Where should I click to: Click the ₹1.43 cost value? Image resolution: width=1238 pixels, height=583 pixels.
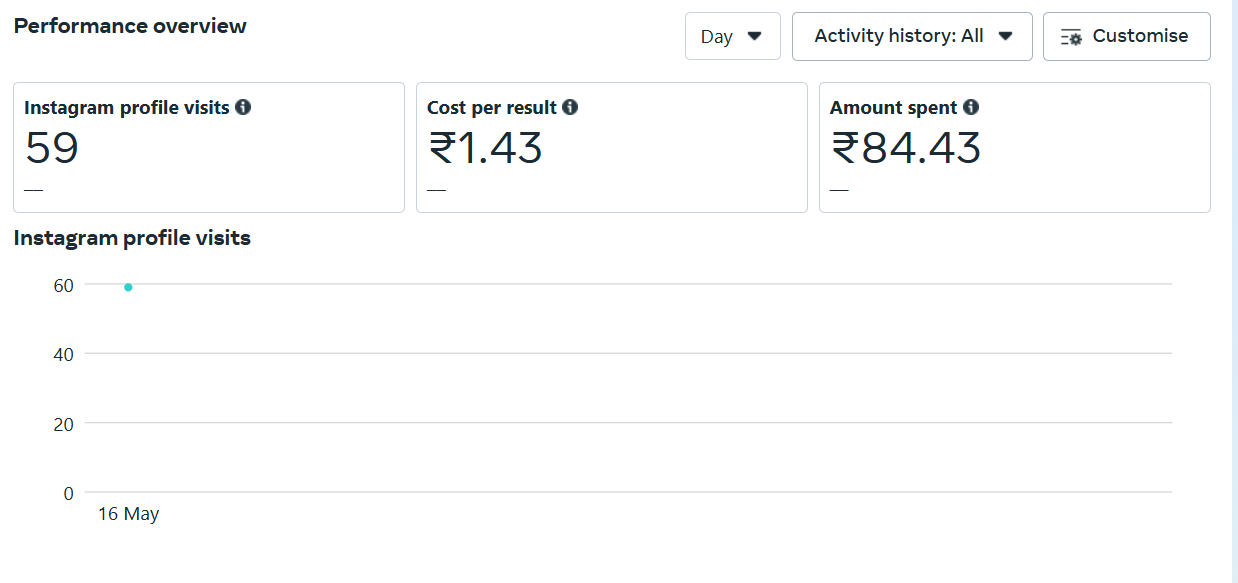tap(485, 148)
